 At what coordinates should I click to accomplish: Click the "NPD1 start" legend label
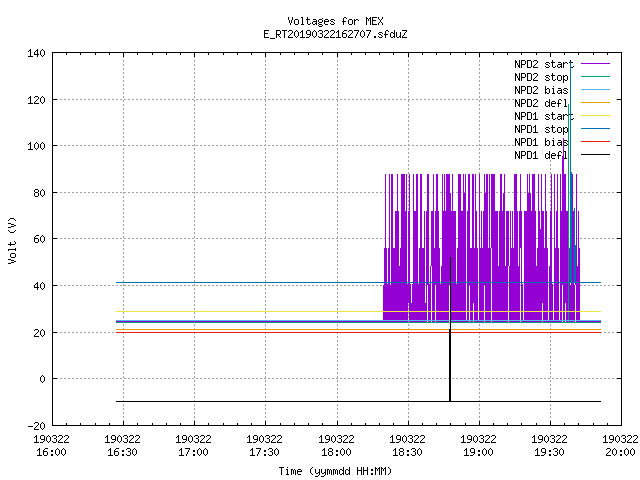tap(544, 116)
